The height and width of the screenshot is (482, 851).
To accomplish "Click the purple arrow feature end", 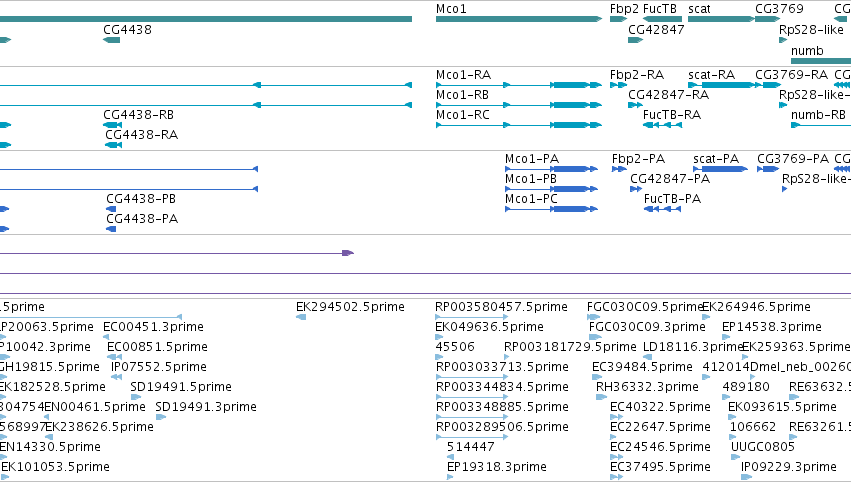I will (348, 253).
